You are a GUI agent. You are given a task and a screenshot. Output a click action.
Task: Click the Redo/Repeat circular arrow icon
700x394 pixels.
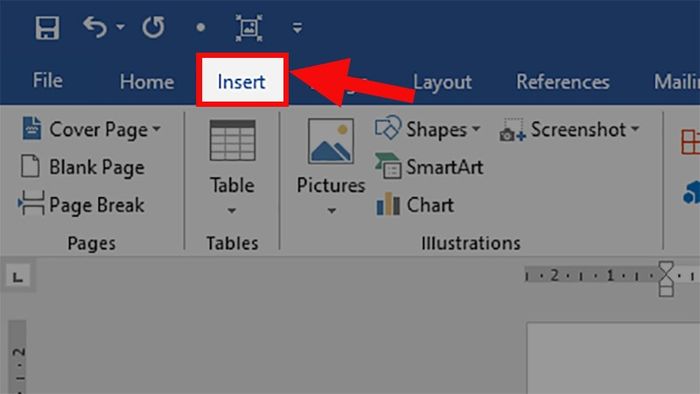click(154, 27)
